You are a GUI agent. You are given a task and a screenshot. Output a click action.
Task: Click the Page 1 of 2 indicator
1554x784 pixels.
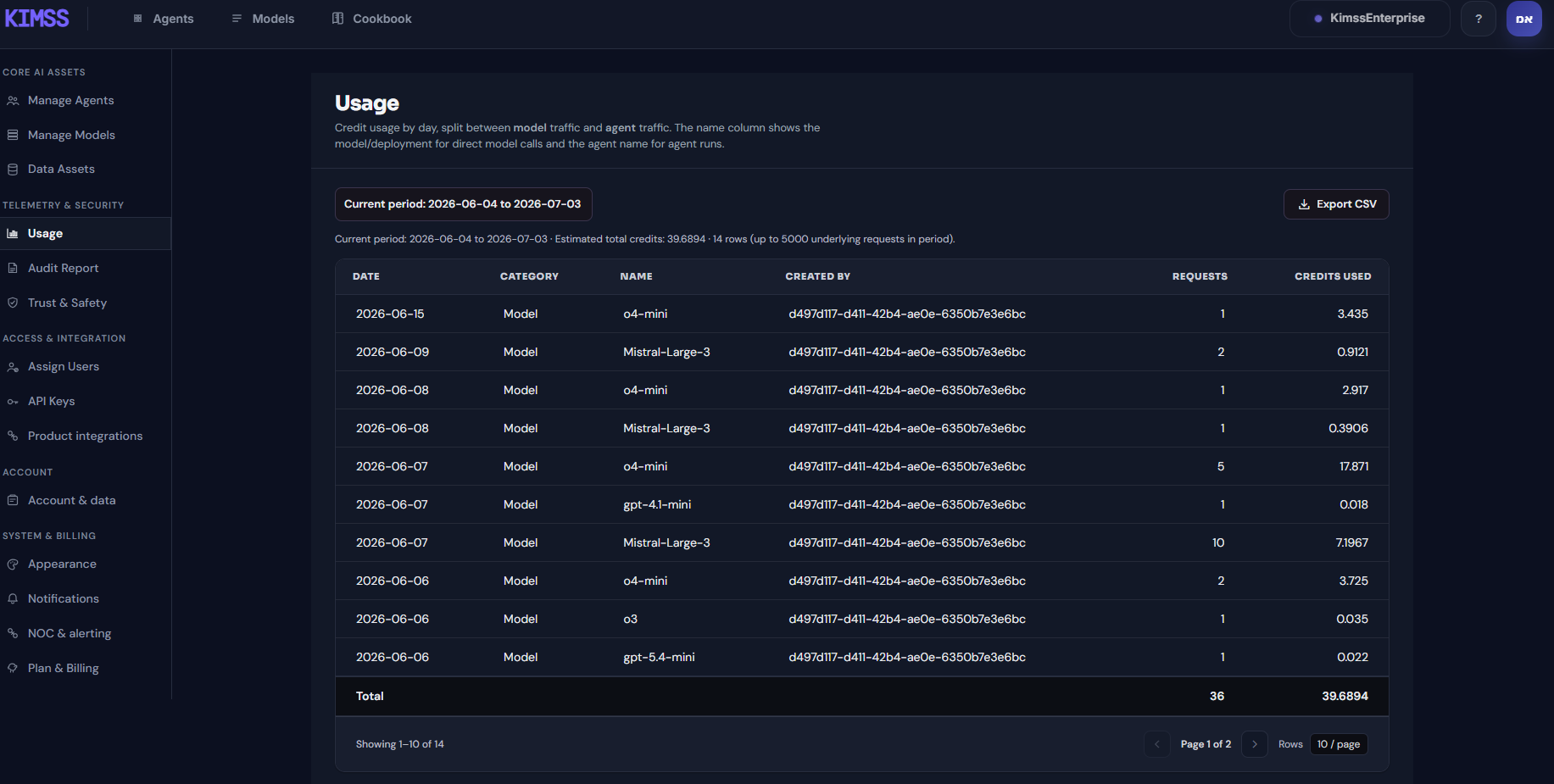coord(1206,744)
